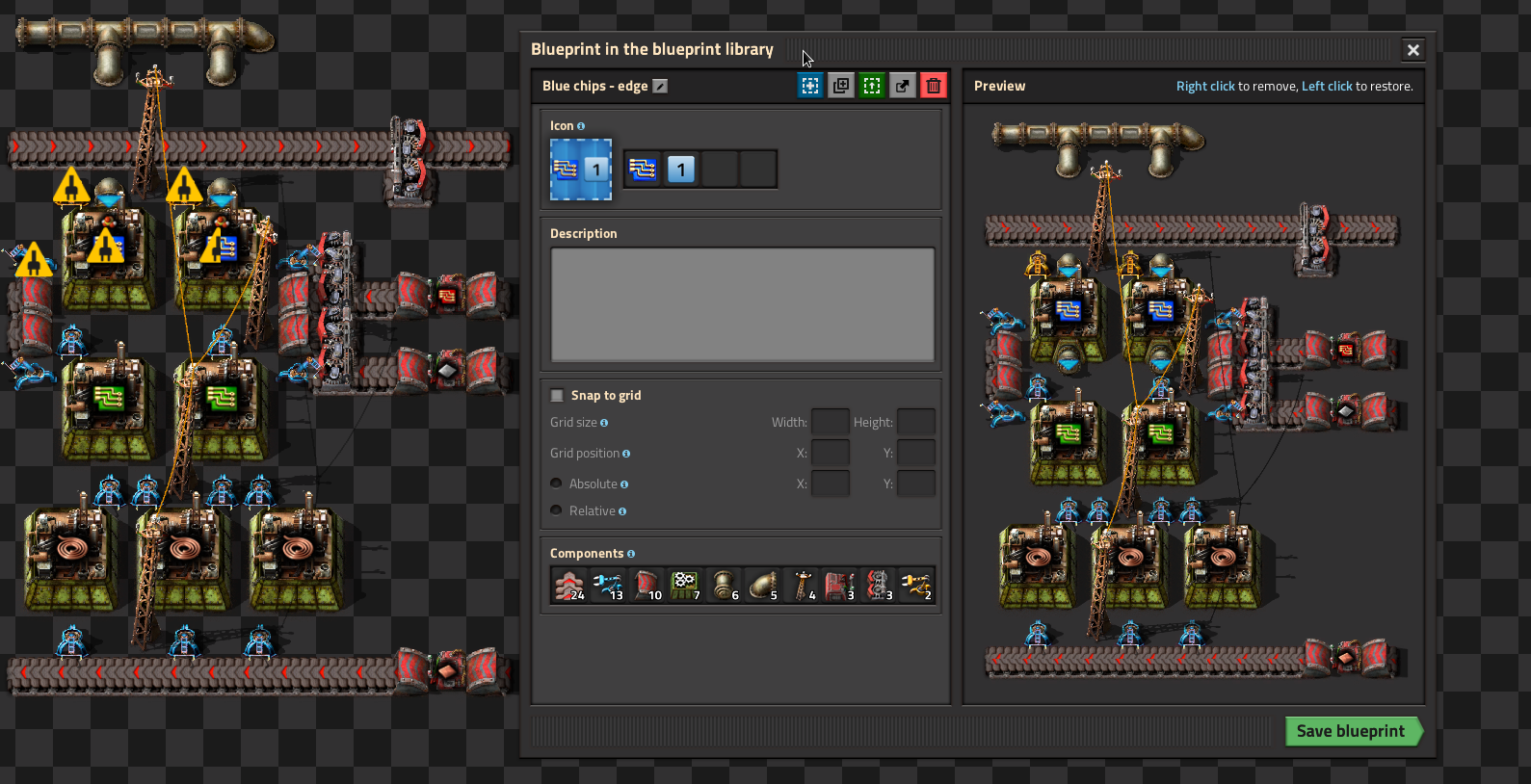Click the grey overlapping-squares copy icon
Image resolution: width=1531 pixels, height=784 pixels.
(x=841, y=86)
